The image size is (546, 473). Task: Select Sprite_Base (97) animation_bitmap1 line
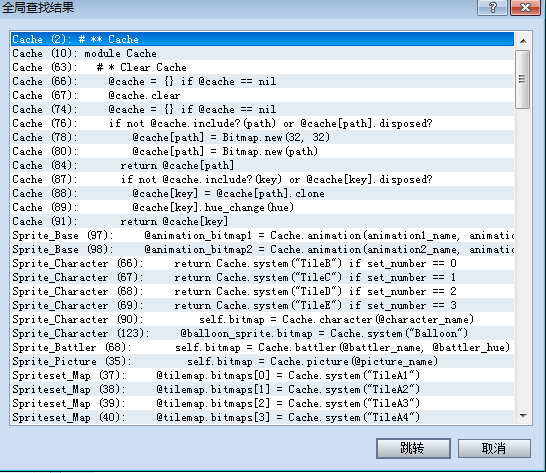tap(262, 235)
